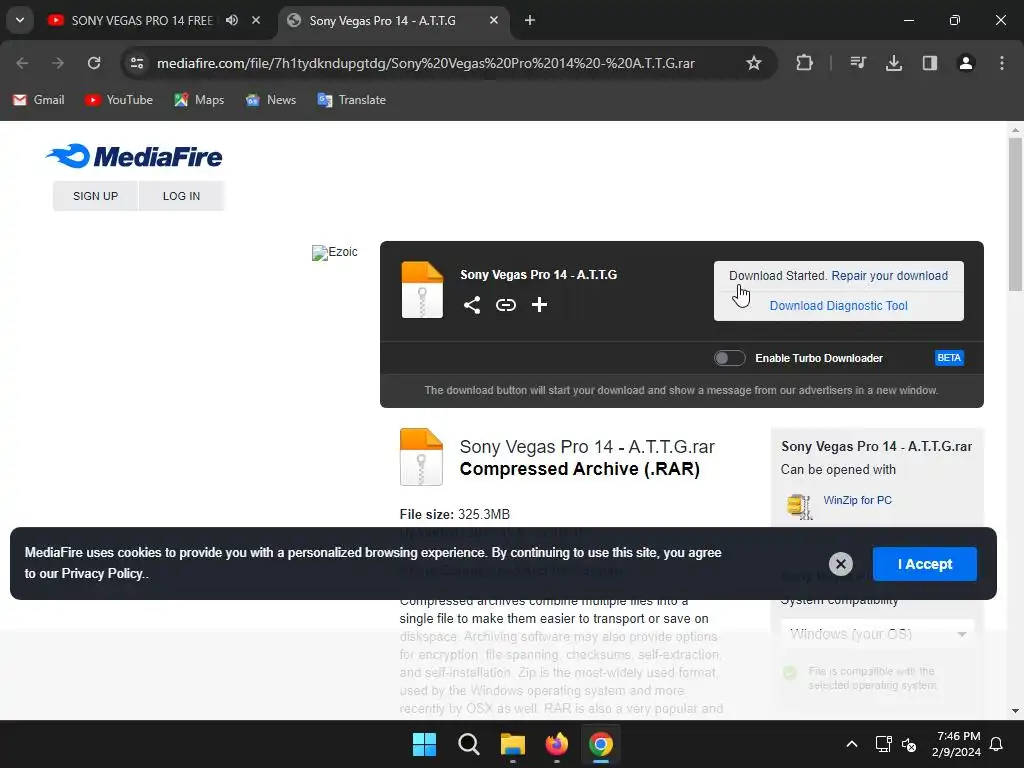Open a new browser tab

(530, 20)
